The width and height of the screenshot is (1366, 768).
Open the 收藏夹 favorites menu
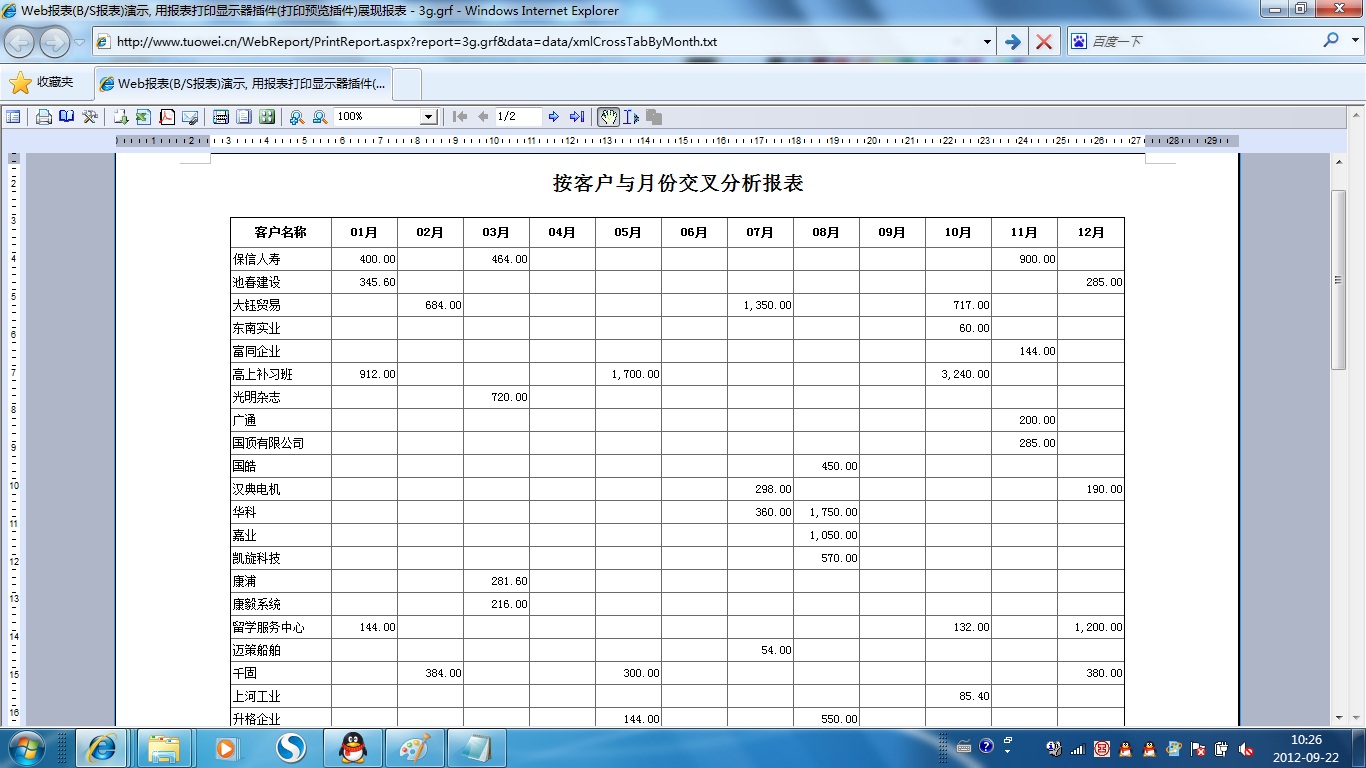[x=43, y=83]
